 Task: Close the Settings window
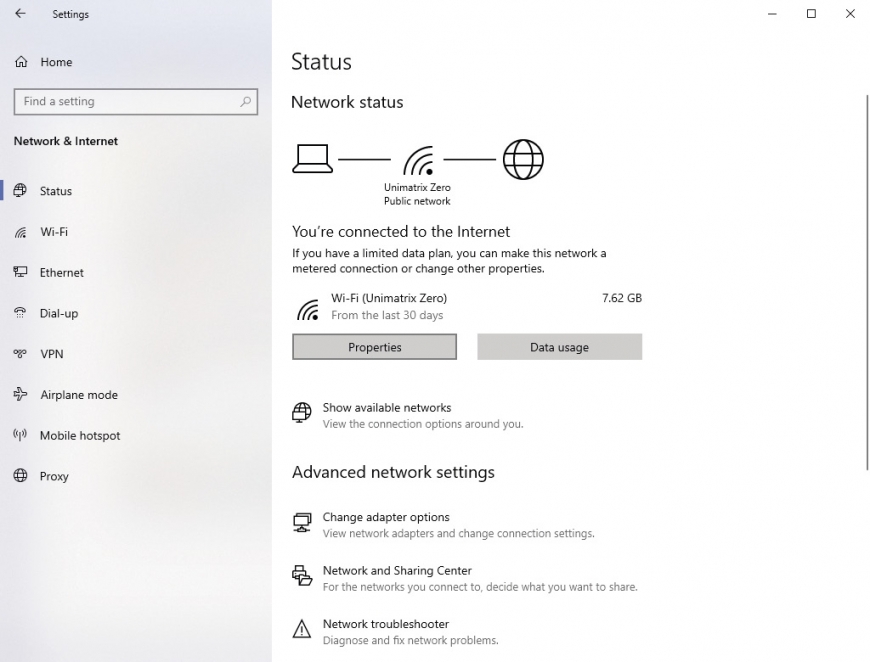coord(850,14)
